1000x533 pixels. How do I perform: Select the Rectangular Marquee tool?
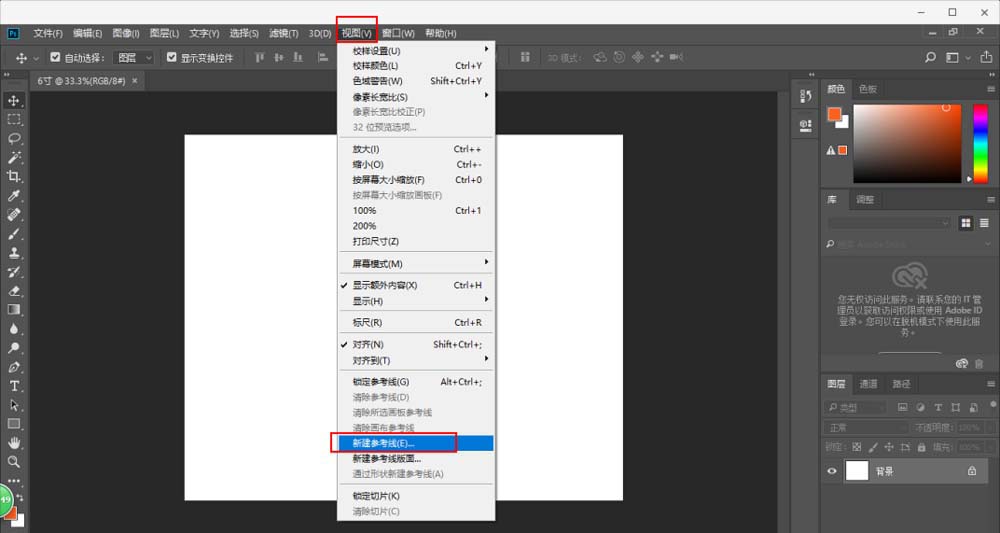tap(14, 119)
